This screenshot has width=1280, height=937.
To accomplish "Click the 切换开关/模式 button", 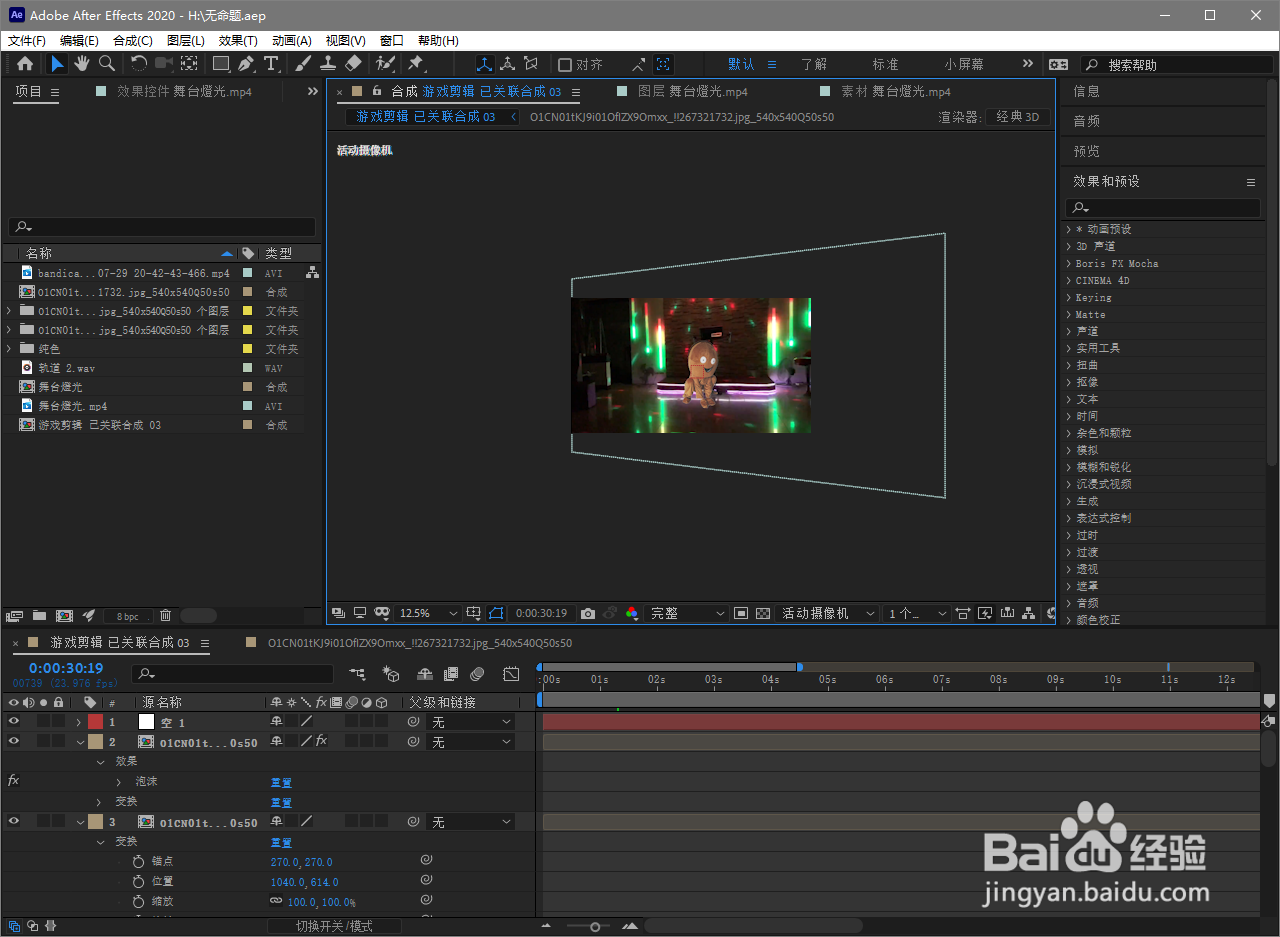I will tap(334, 926).
